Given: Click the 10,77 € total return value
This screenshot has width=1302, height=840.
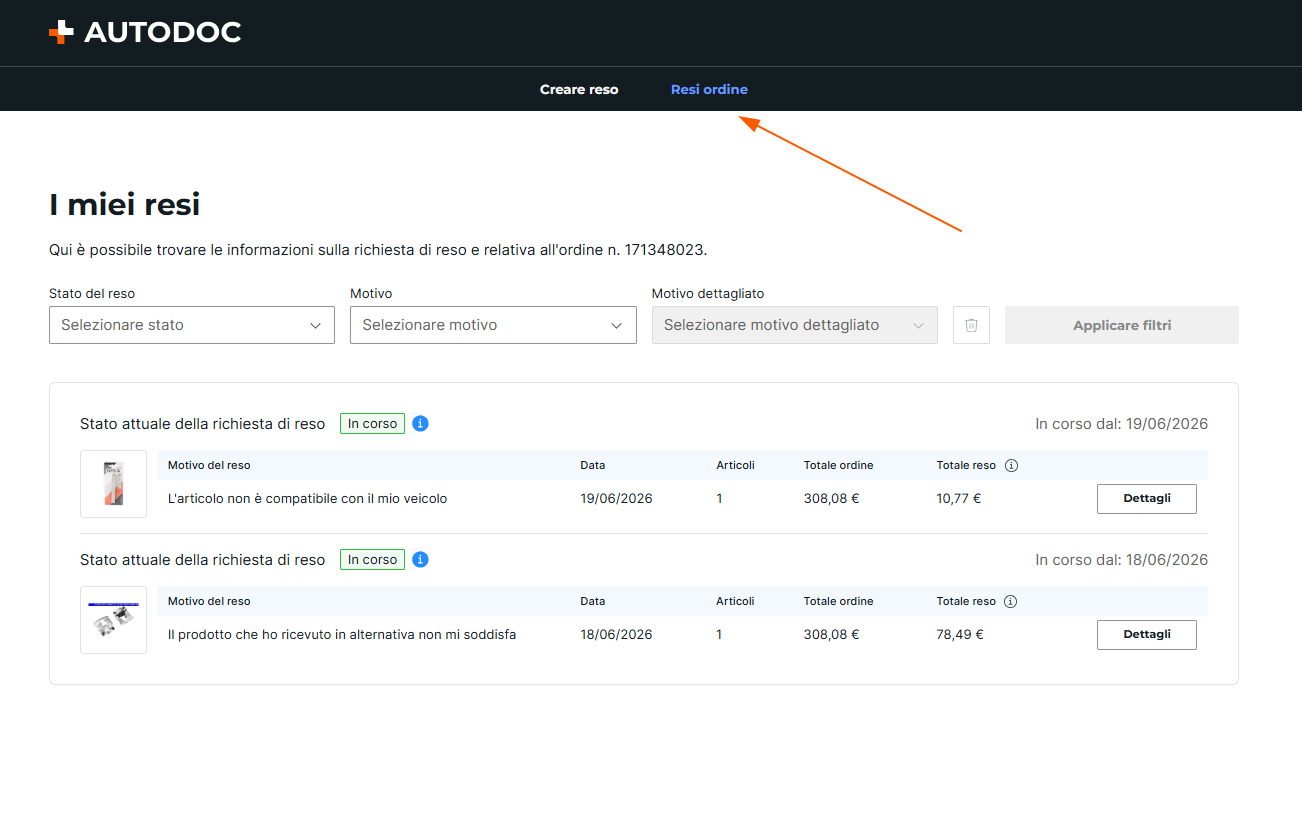Looking at the screenshot, I should [959, 498].
